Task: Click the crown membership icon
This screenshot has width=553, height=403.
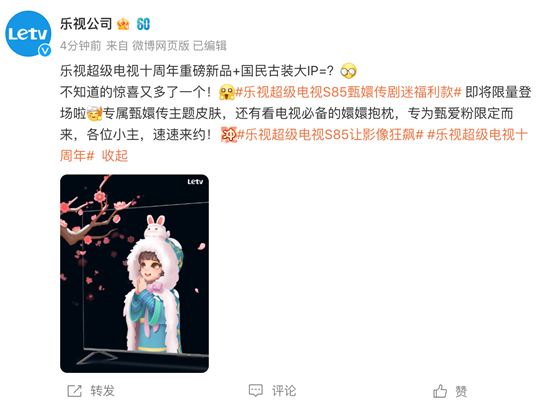Action: click(x=123, y=24)
